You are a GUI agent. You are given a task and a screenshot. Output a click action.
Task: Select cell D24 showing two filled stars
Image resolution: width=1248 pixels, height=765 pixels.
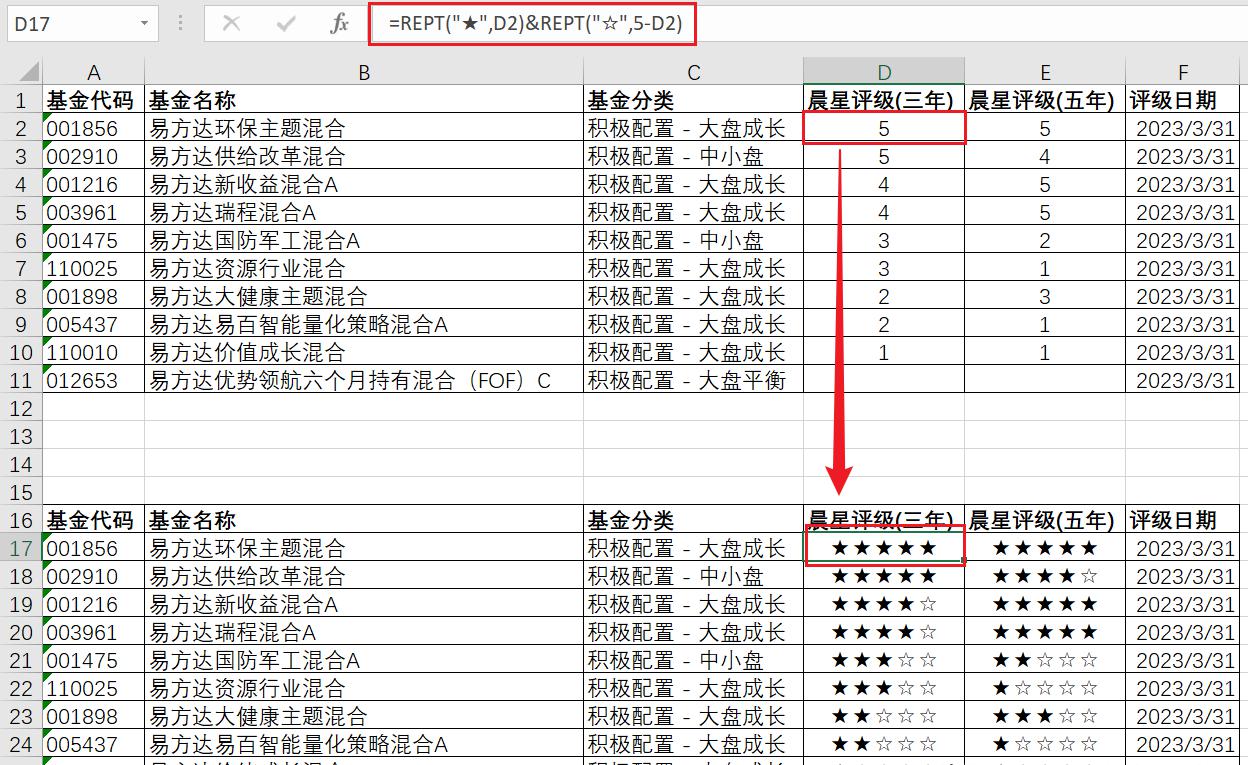tap(884, 744)
